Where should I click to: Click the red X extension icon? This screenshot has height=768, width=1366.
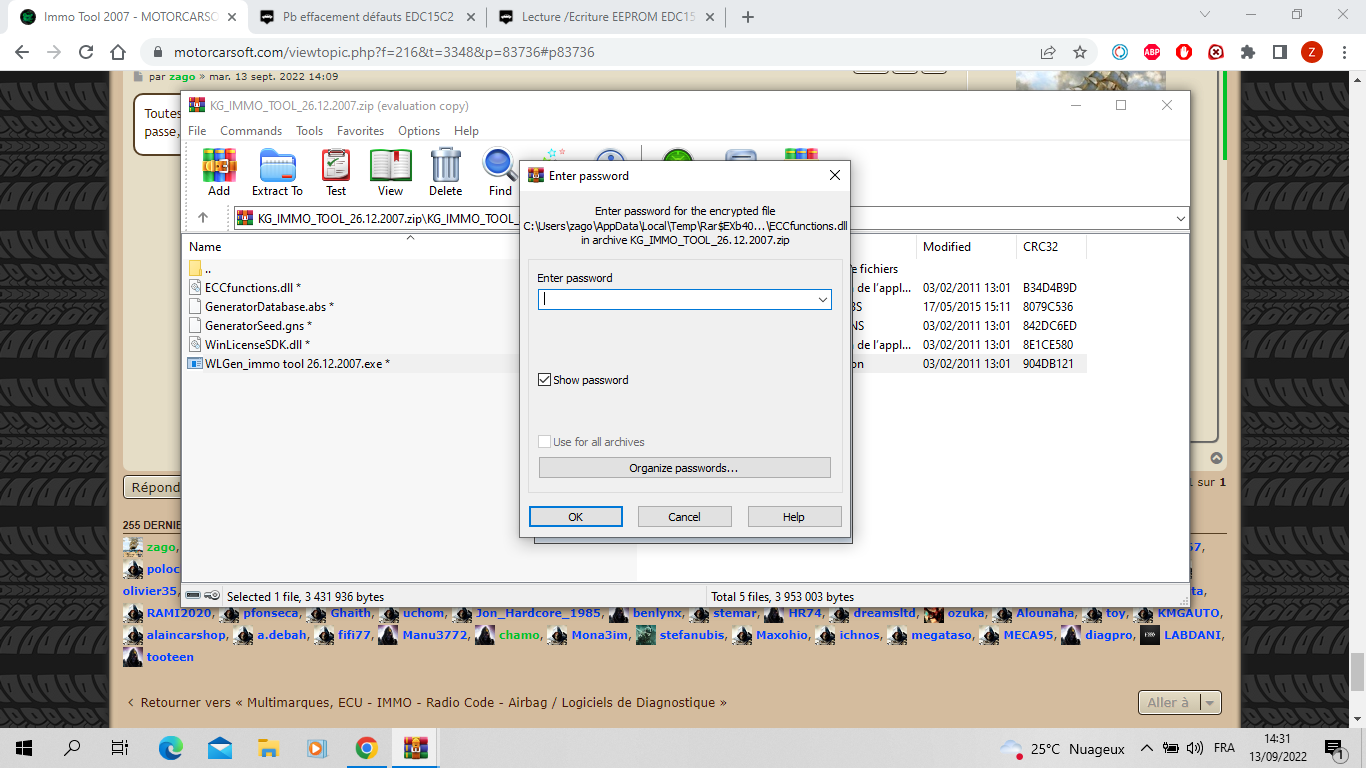click(x=1216, y=52)
